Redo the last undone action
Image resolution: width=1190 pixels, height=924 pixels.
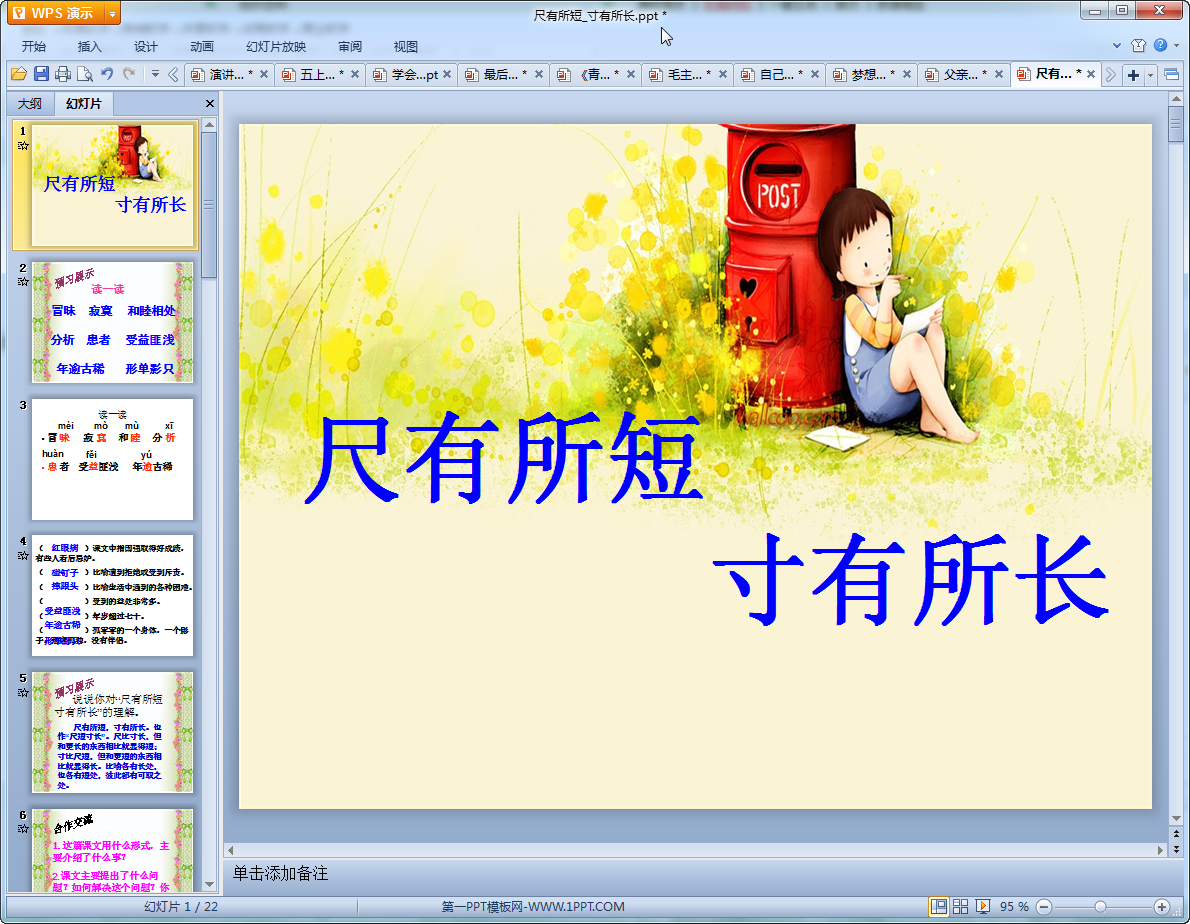pyautogui.click(x=129, y=74)
